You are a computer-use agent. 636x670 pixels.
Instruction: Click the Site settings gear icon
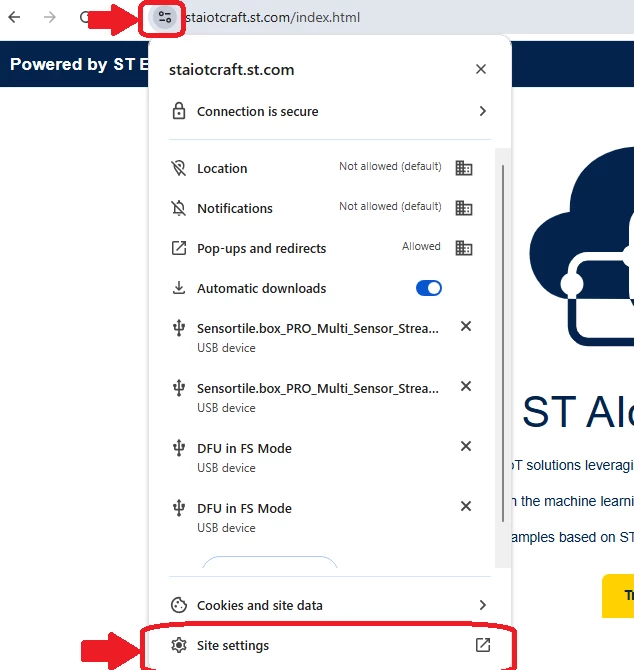click(179, 645)
